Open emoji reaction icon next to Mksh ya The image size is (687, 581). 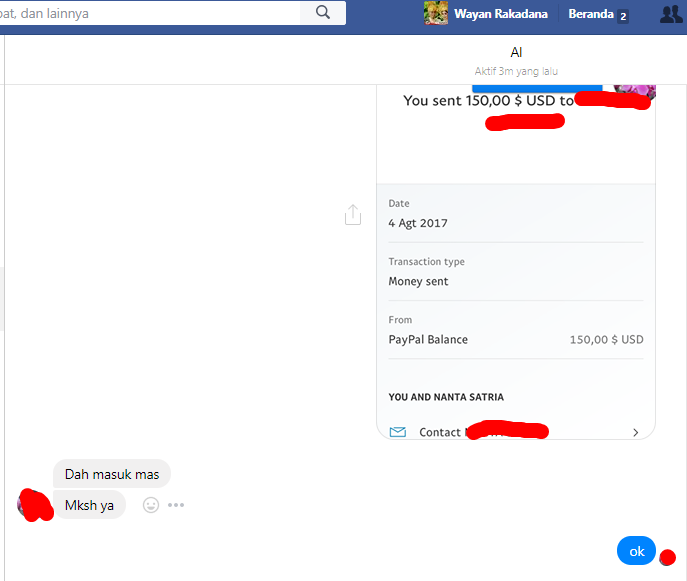(151, 505)
